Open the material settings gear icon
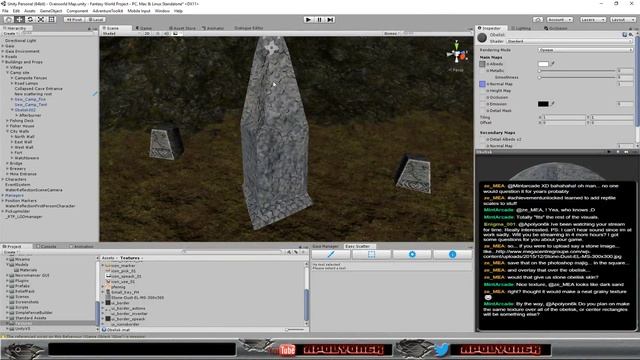Screen dimensions: 640x360 pos(631,35)
